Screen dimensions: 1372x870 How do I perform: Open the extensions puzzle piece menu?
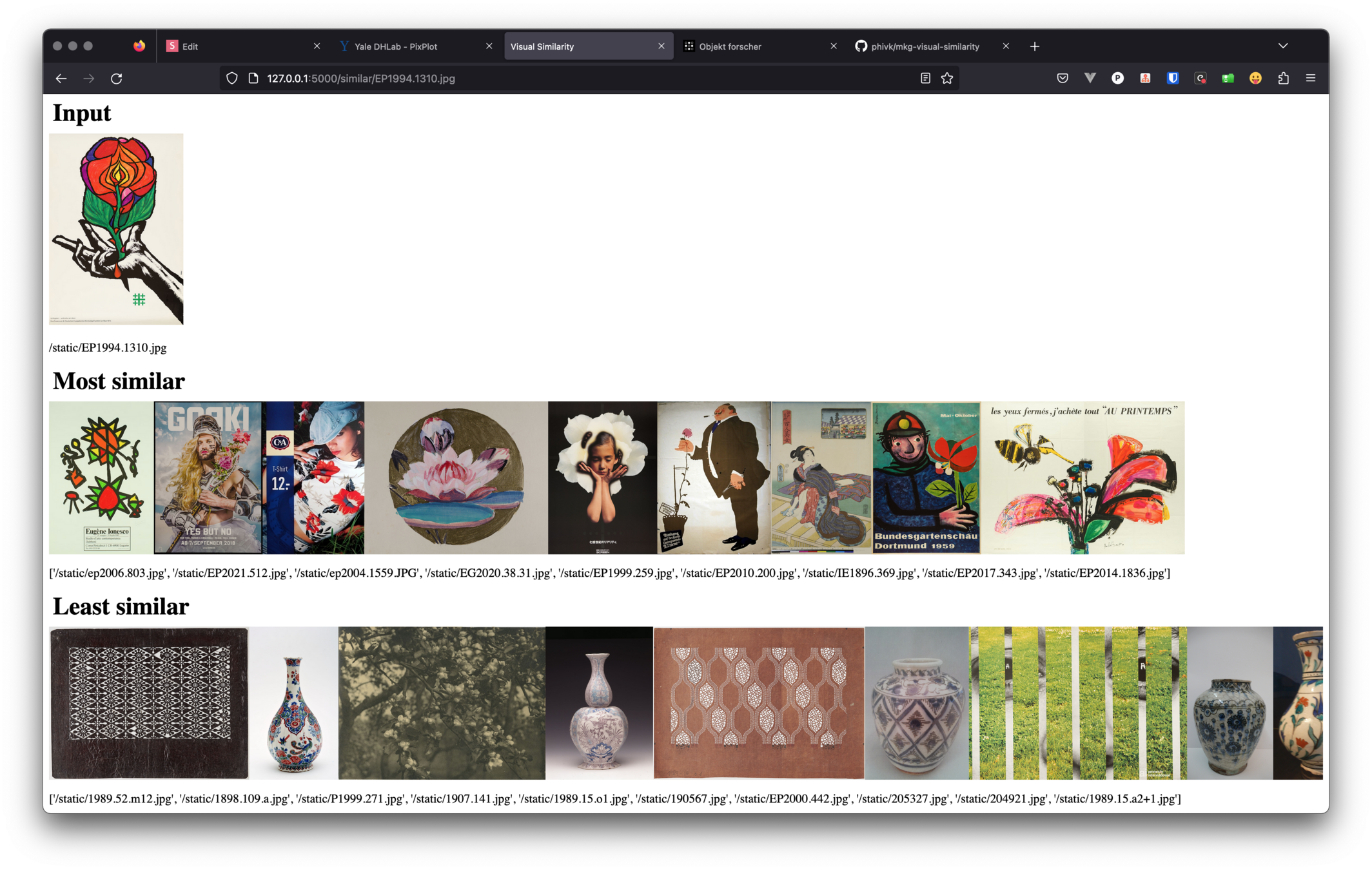(x=1283, y=79)
